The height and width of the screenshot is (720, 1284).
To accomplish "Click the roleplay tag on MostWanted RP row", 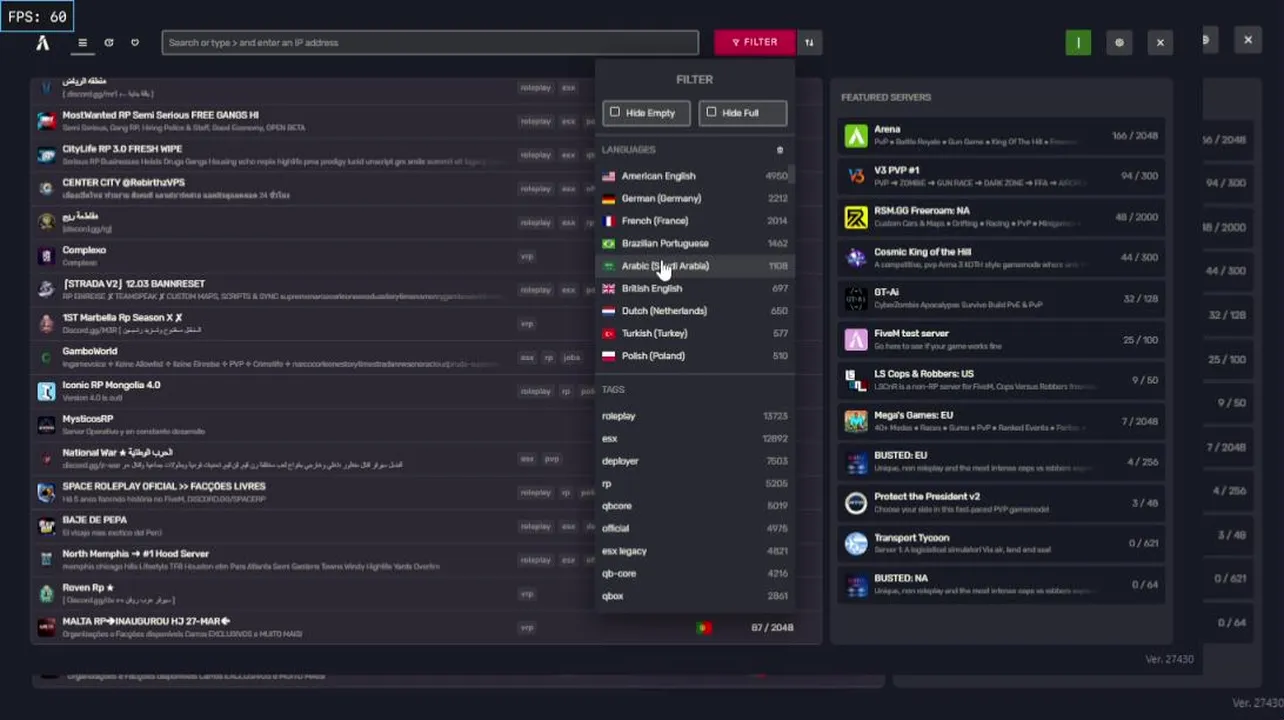I will pyautogui.click(x=536, y=121).
